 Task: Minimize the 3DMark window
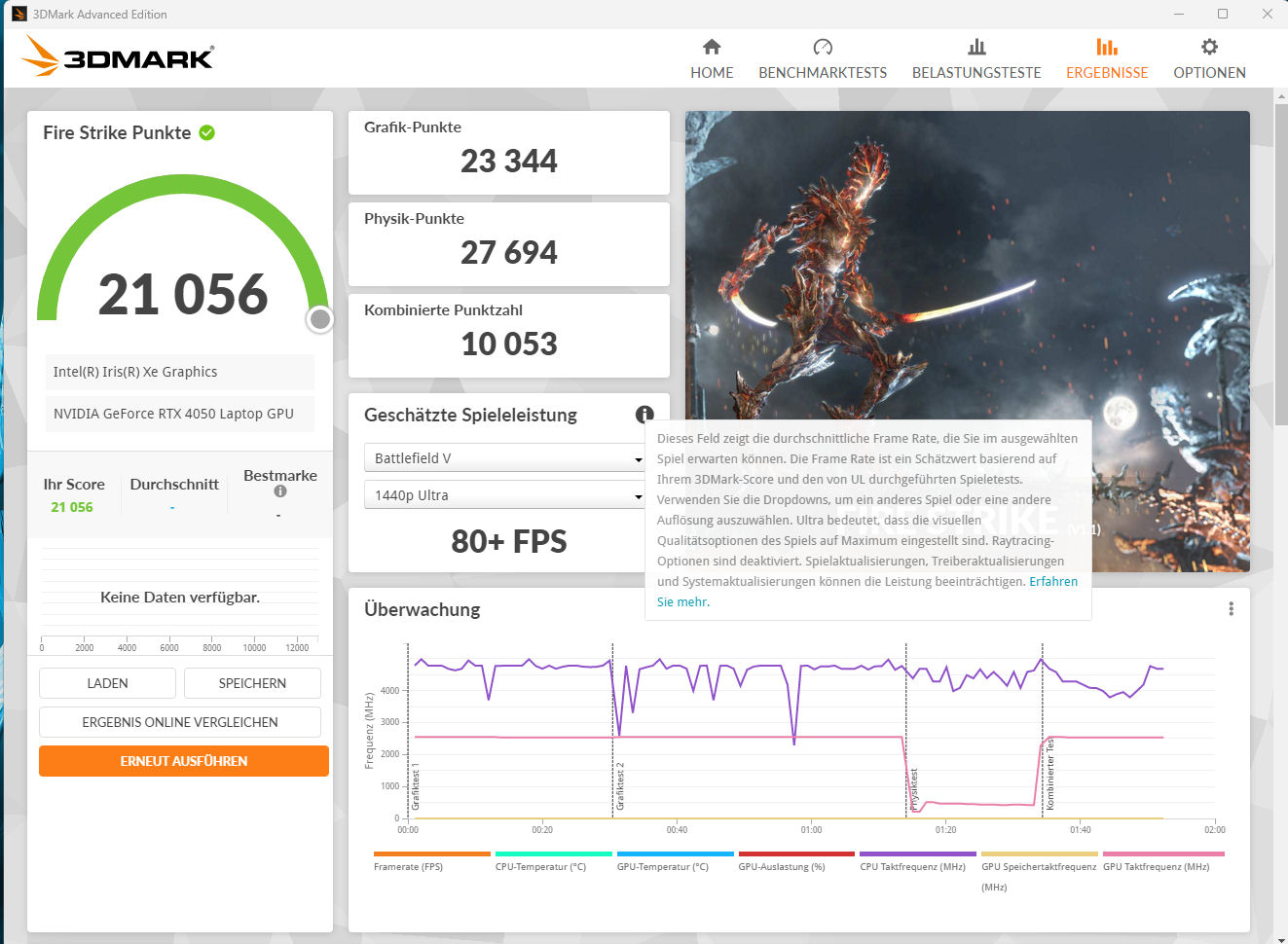pos(1179,14)
